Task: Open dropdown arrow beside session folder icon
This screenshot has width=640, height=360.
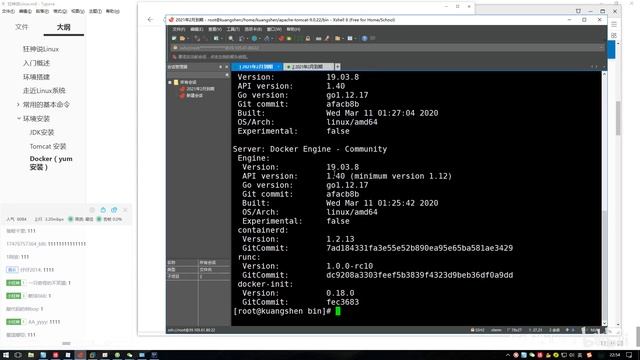Action: coord(188,38)
